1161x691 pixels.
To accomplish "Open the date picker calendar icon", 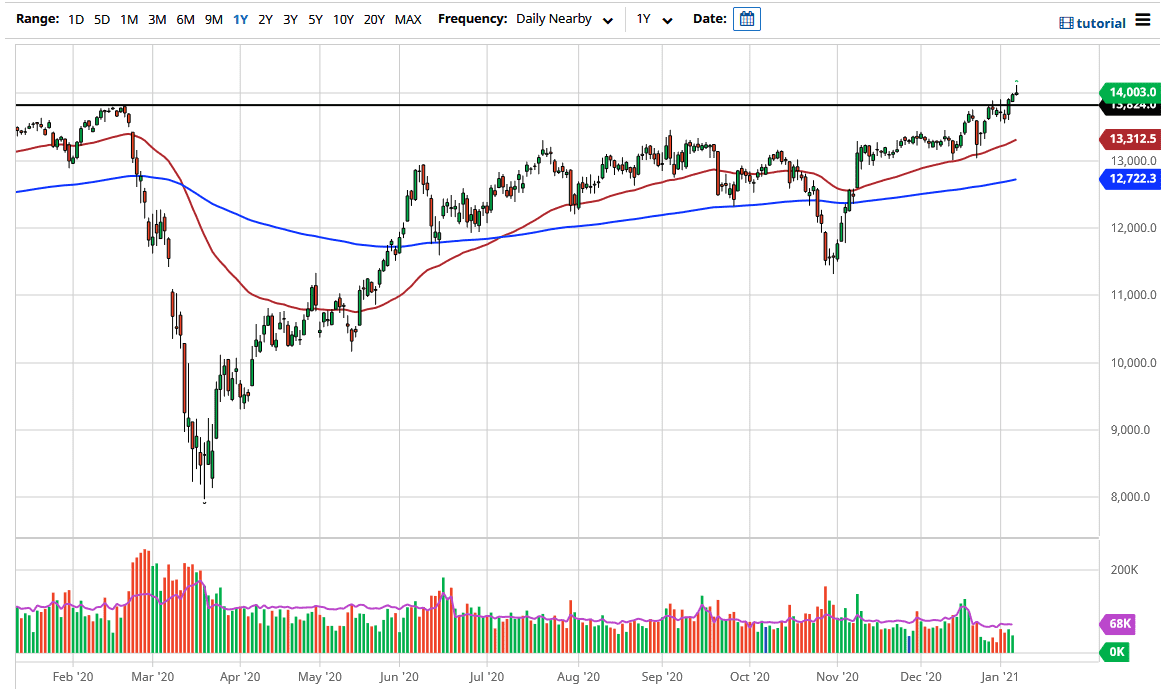I will (746, 19).
